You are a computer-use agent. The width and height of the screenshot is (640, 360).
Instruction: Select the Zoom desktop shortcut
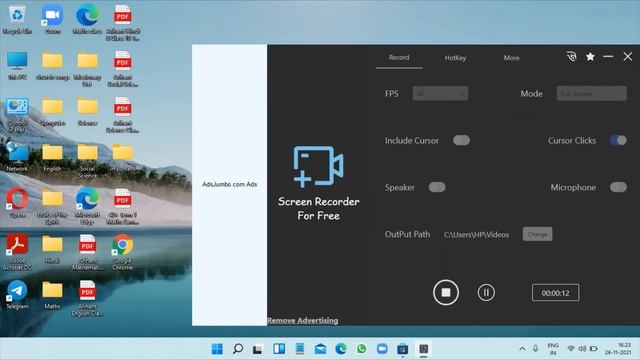52,20
